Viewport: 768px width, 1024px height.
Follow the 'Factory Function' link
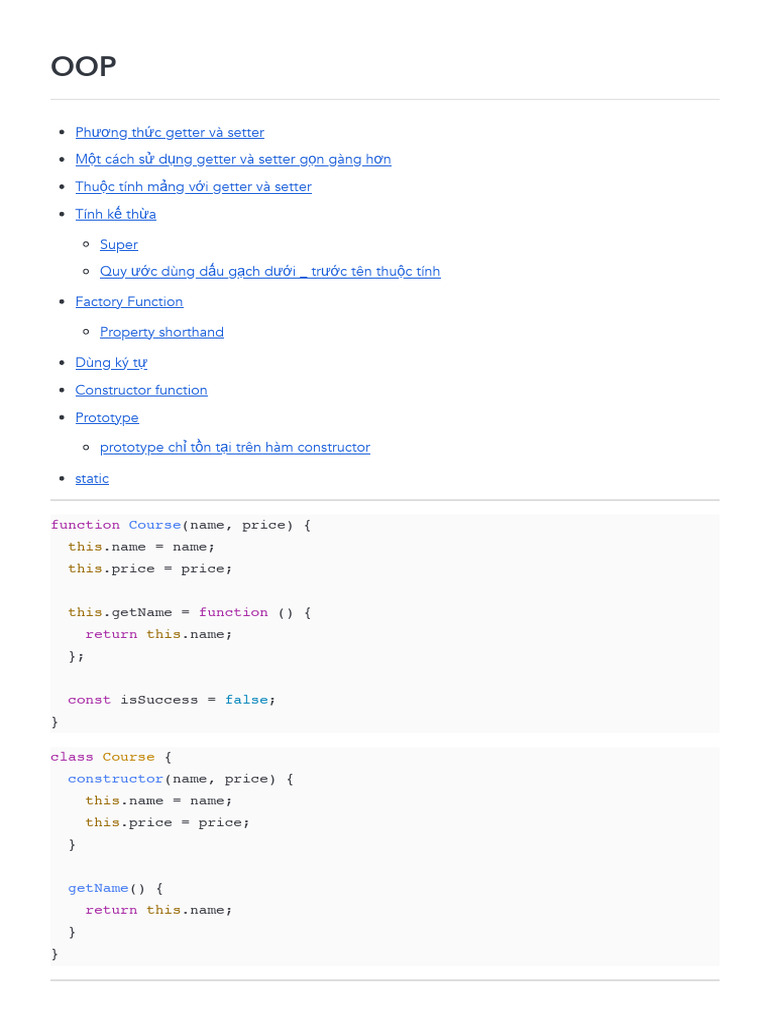129,301
